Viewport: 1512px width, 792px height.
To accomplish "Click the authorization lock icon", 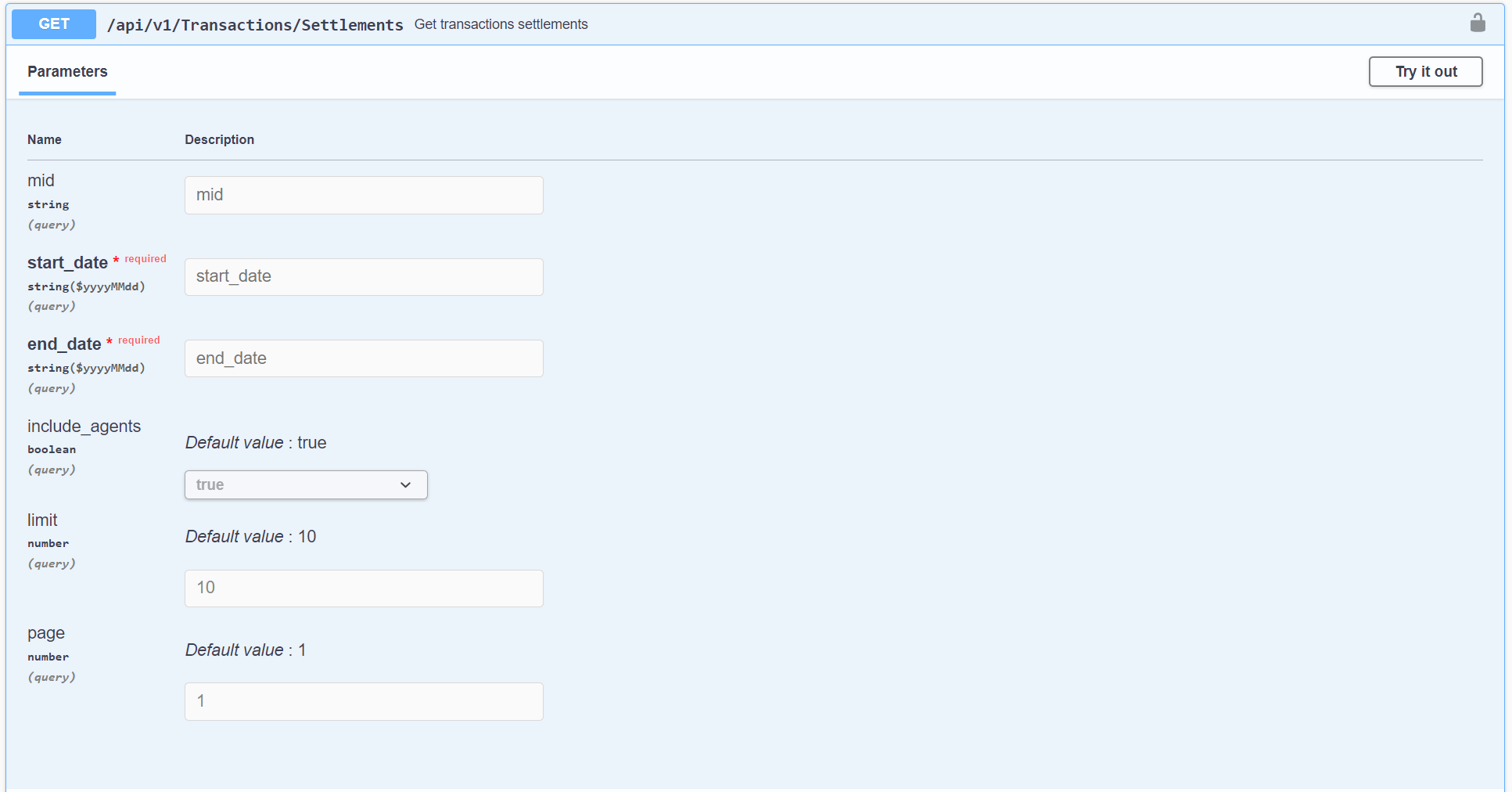I will tap(1477, 23).
